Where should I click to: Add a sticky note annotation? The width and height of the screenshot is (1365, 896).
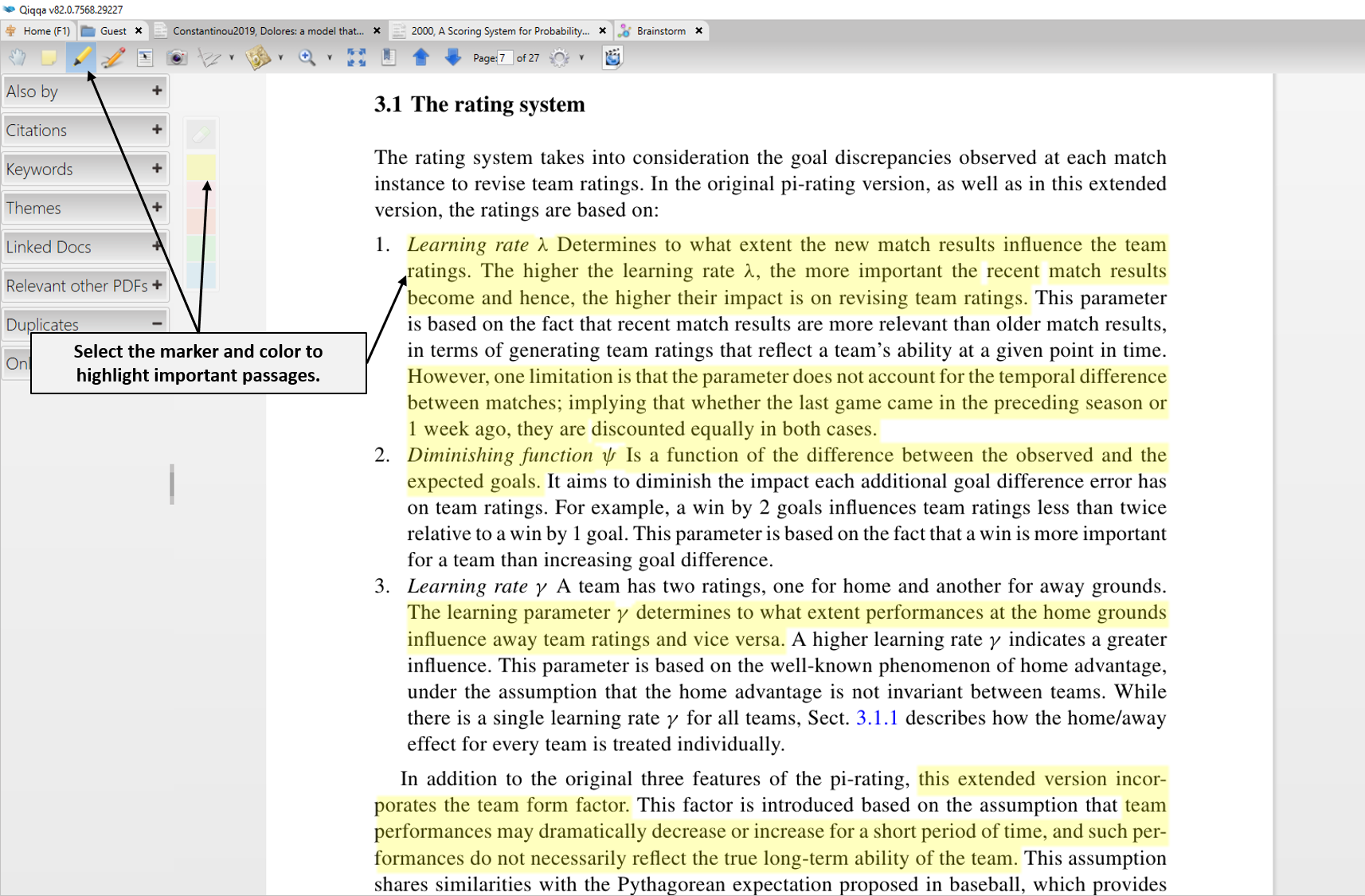coord(49,57)
